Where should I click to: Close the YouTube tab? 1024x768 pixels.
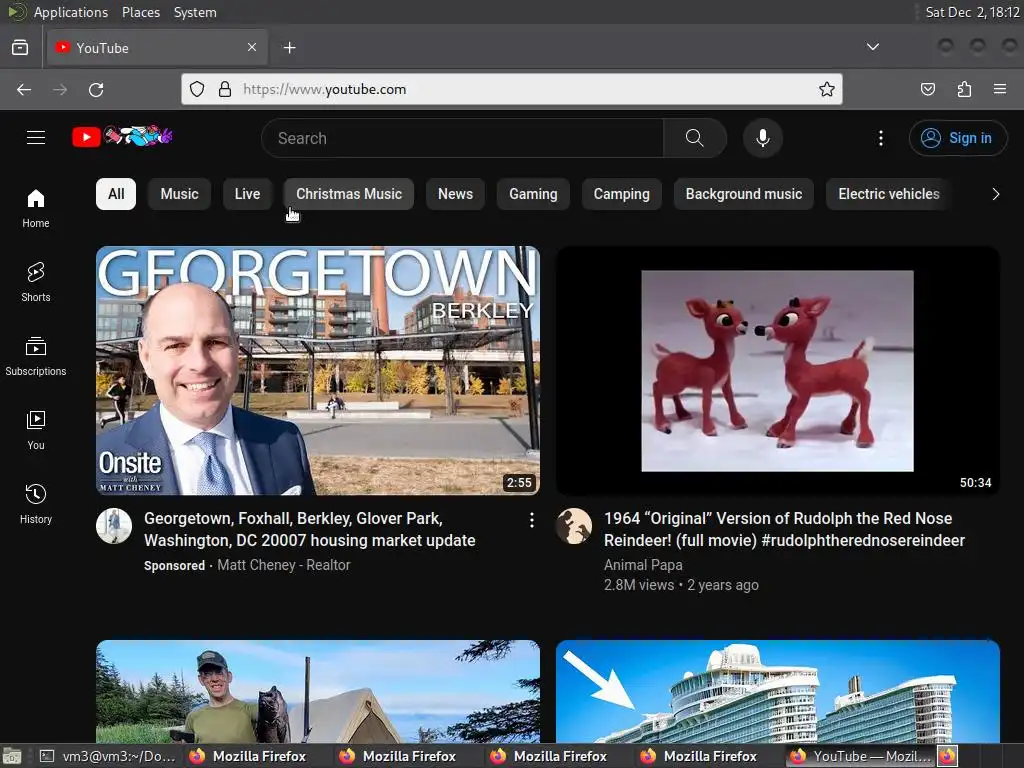click(252, 47)
